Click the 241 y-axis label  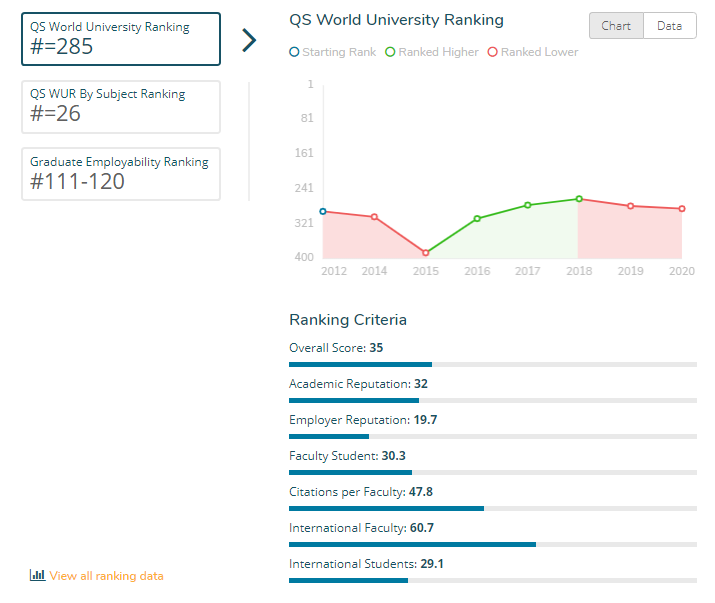pyautogui.click(x=304, y=188)
